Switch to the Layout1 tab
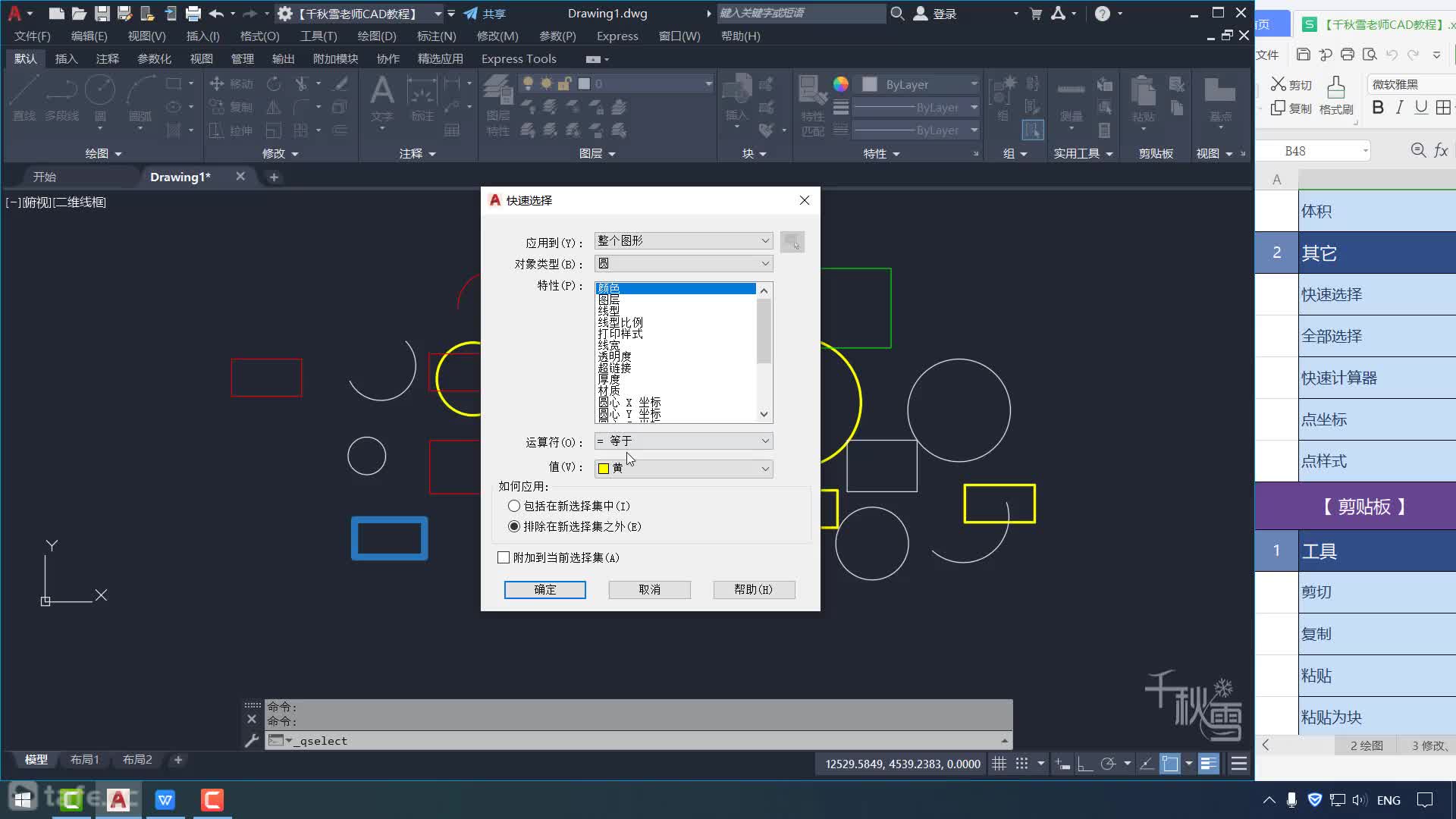The image size is (1456, 819). [x=85, y=760]
